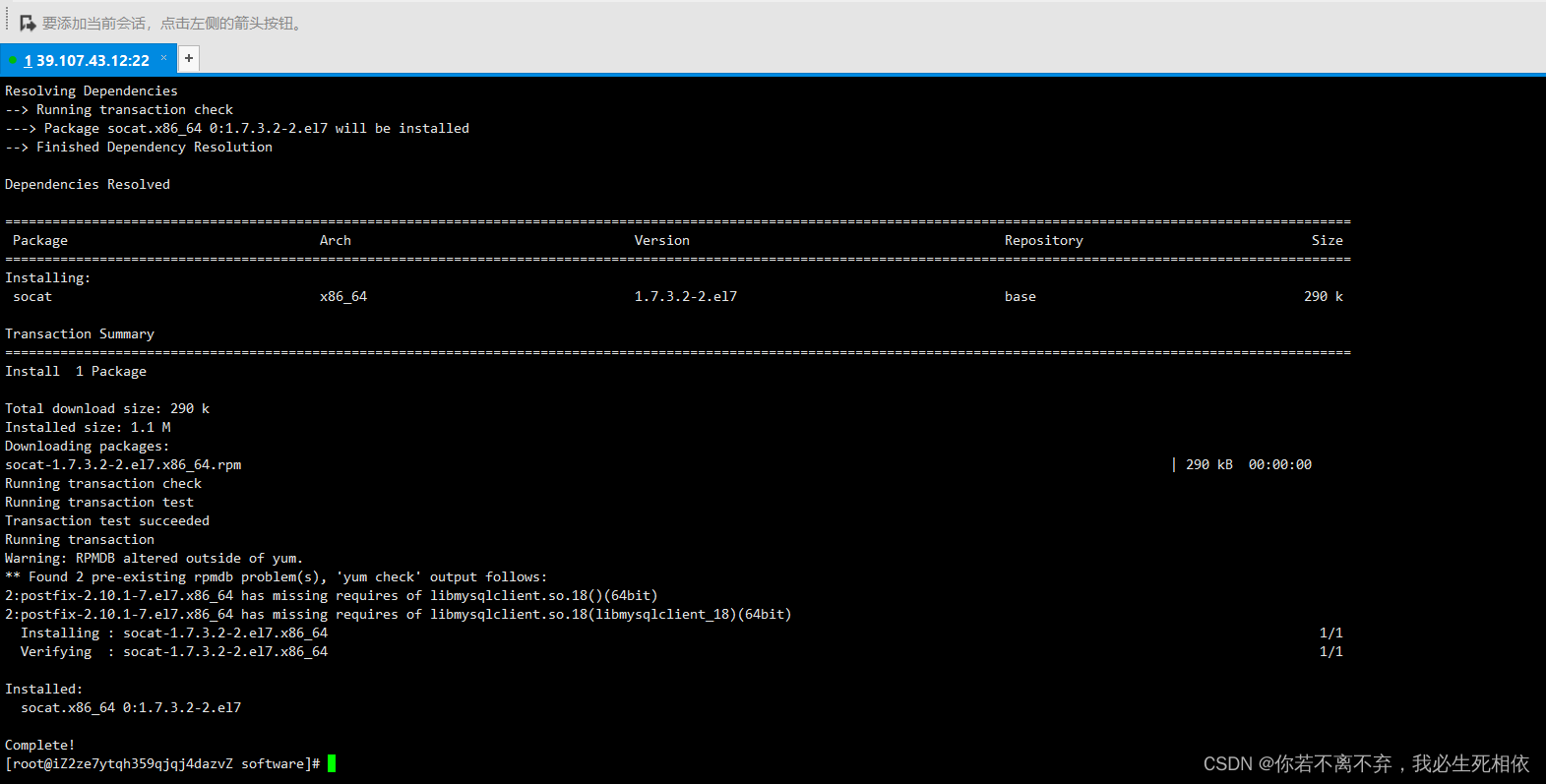Click the 'Dependencies Resolved' line
The width and height of the screenshot is (1546, 784).
coord(88,184)
